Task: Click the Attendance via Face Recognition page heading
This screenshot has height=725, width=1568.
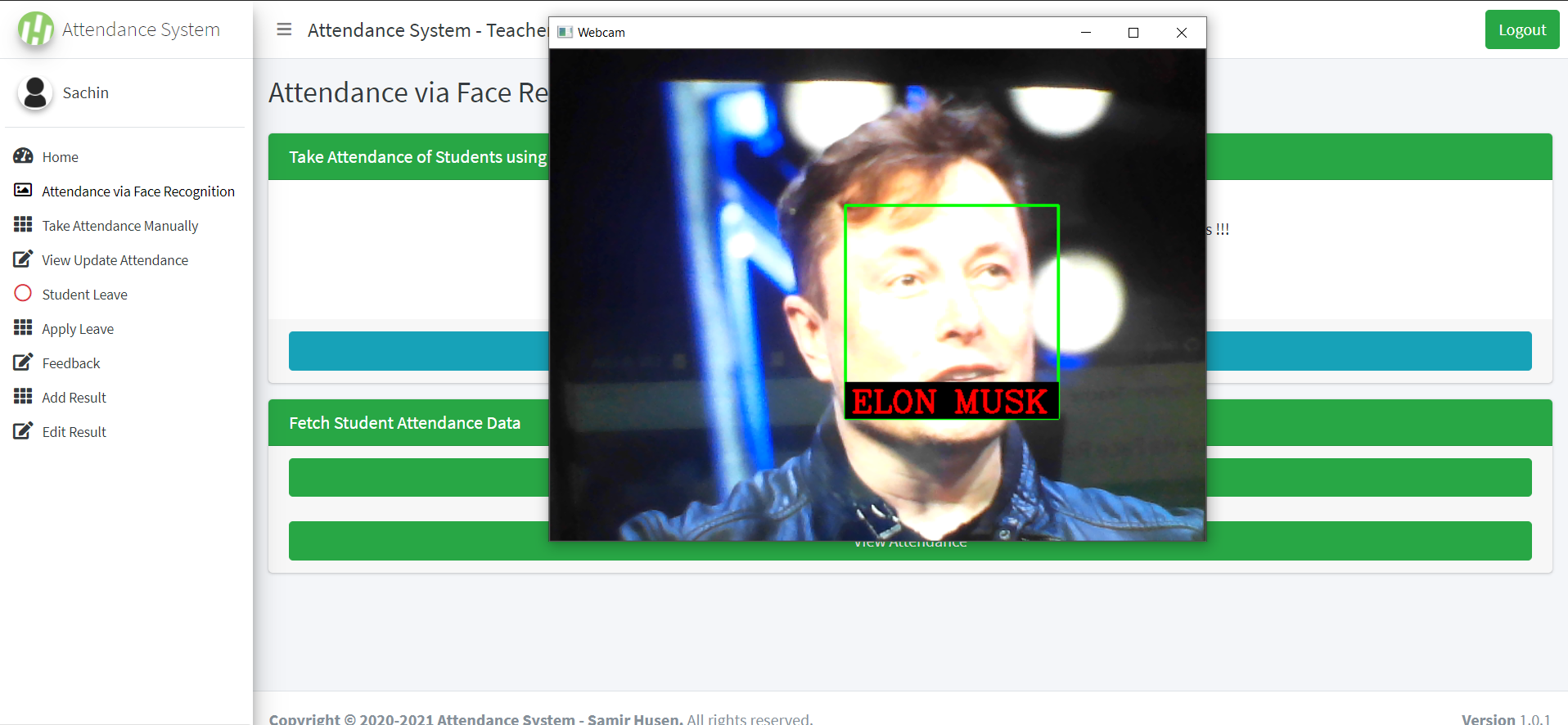Action: tap(408, 92)
